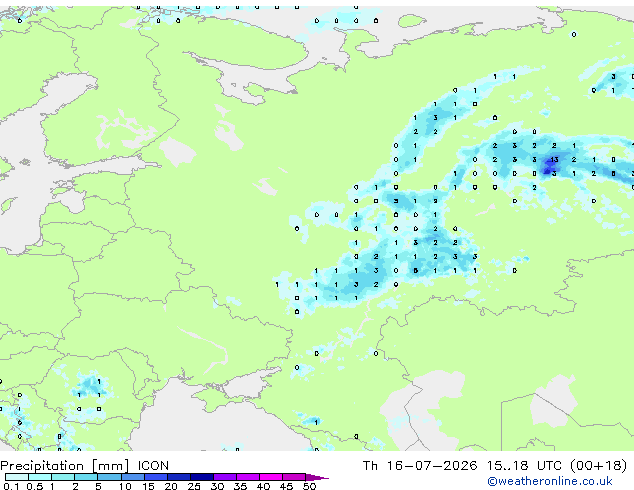Click the legend scale label '25'
The width and height of the screenshot is (634, 490).
194,486
